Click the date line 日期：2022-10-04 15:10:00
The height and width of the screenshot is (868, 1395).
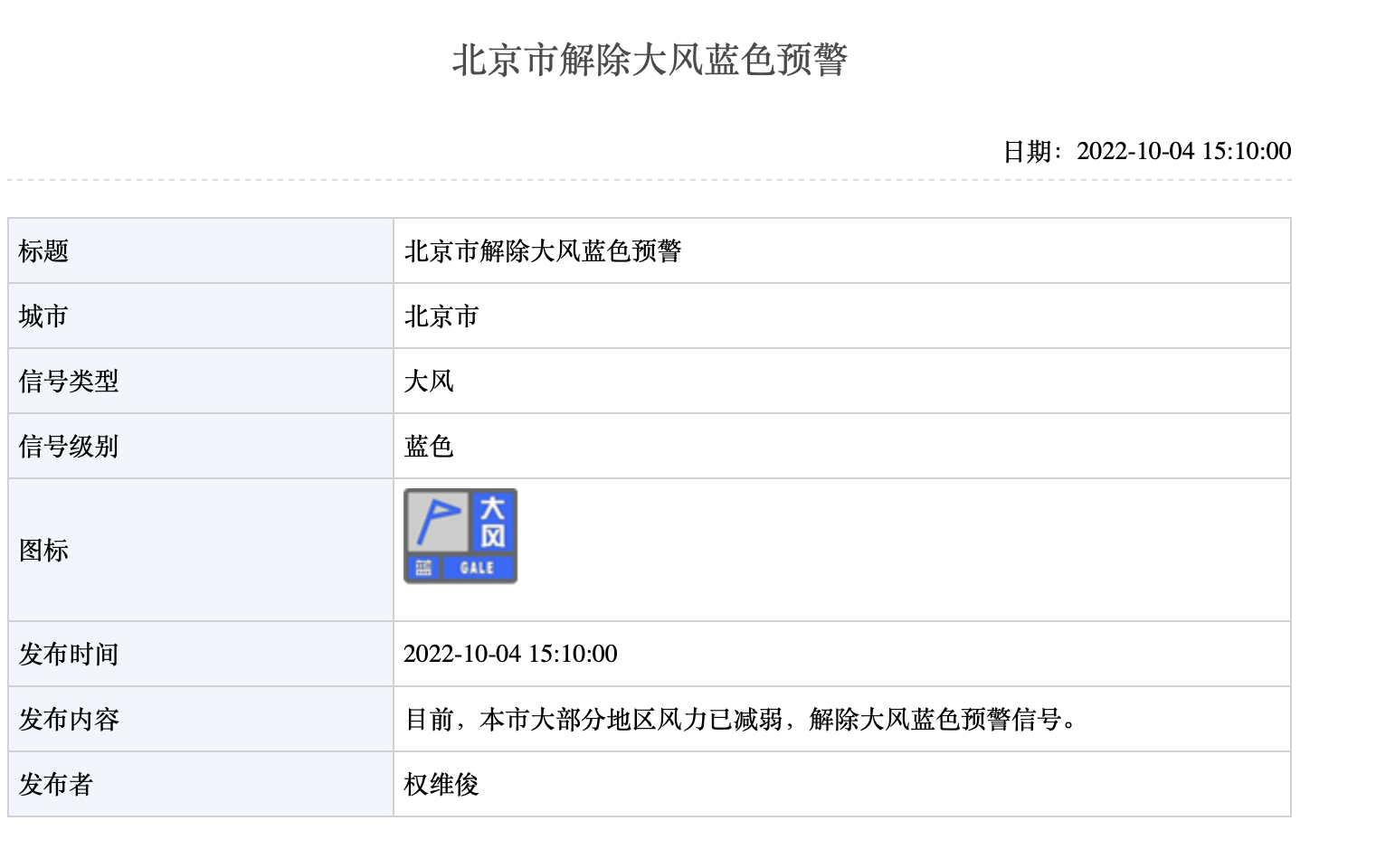coord(1147,151)
